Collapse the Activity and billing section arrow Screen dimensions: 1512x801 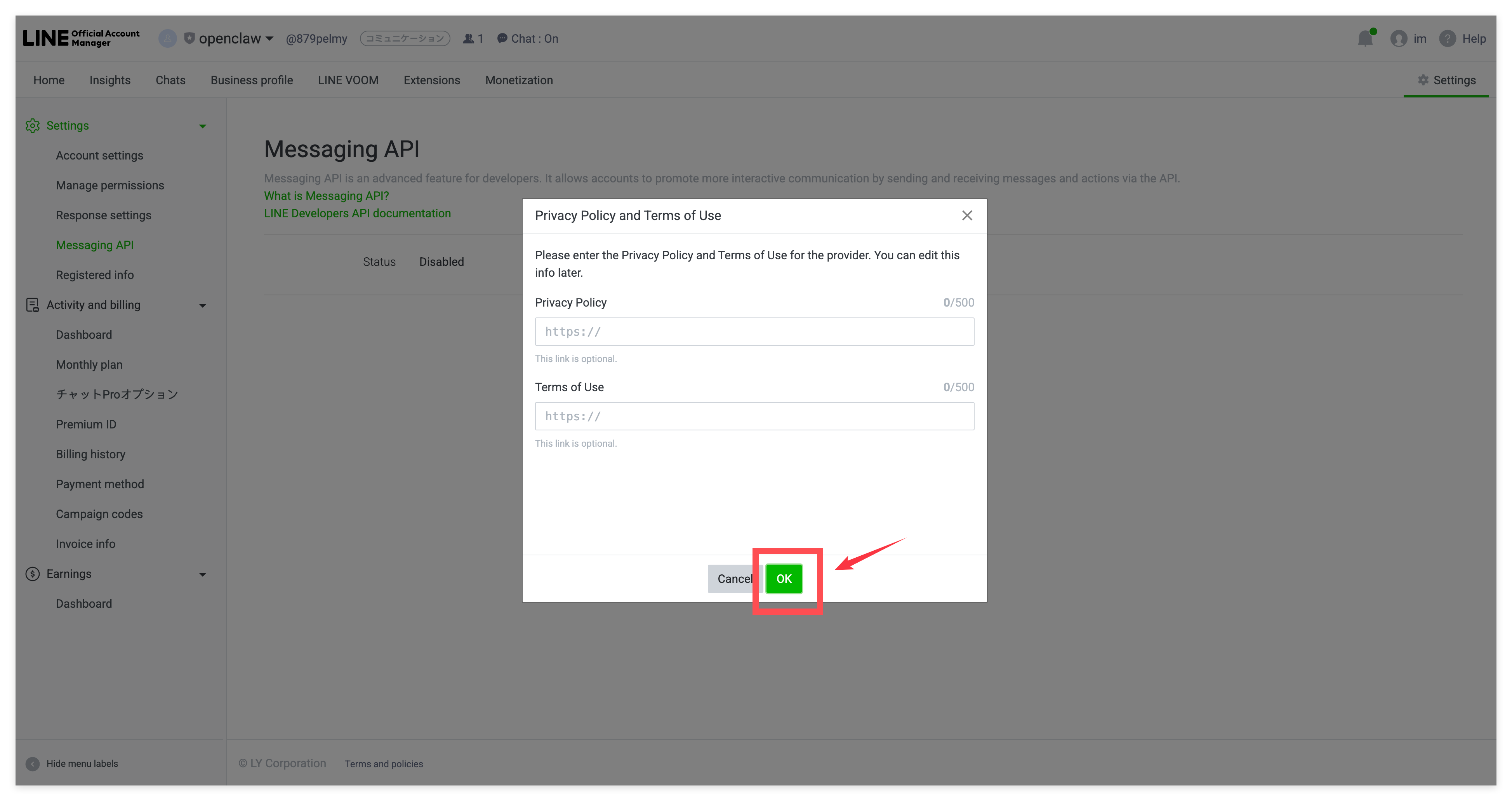(203, 305)
